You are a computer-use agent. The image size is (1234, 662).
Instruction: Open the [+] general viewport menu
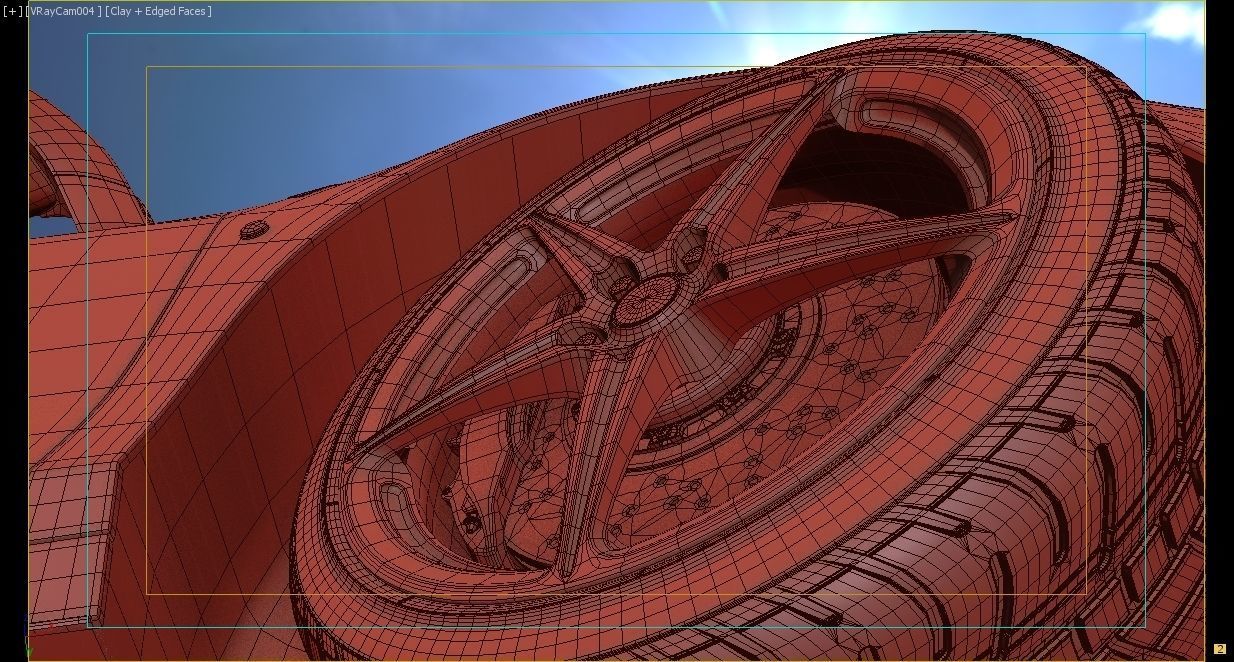pos(13,12)
